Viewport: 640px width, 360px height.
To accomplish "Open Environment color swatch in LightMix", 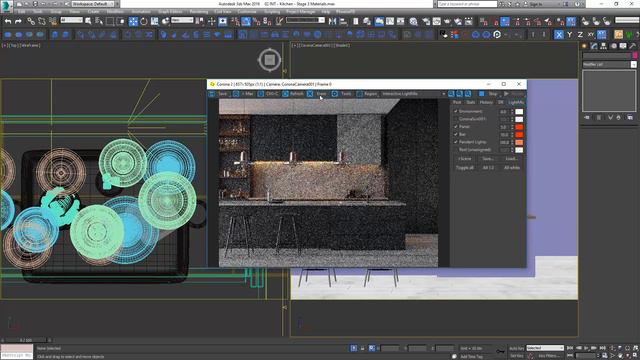I will 519,111.
